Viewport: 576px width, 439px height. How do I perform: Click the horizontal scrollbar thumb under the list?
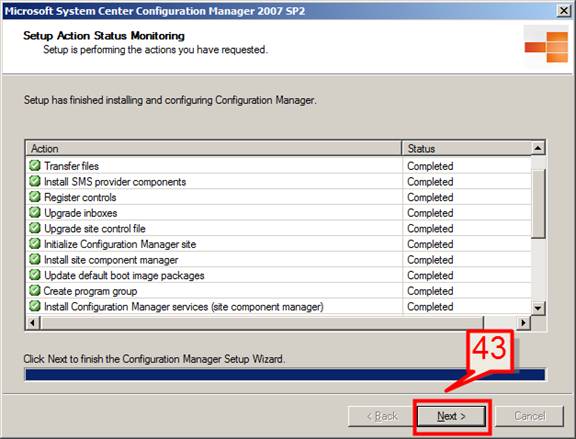click(262, 323)
